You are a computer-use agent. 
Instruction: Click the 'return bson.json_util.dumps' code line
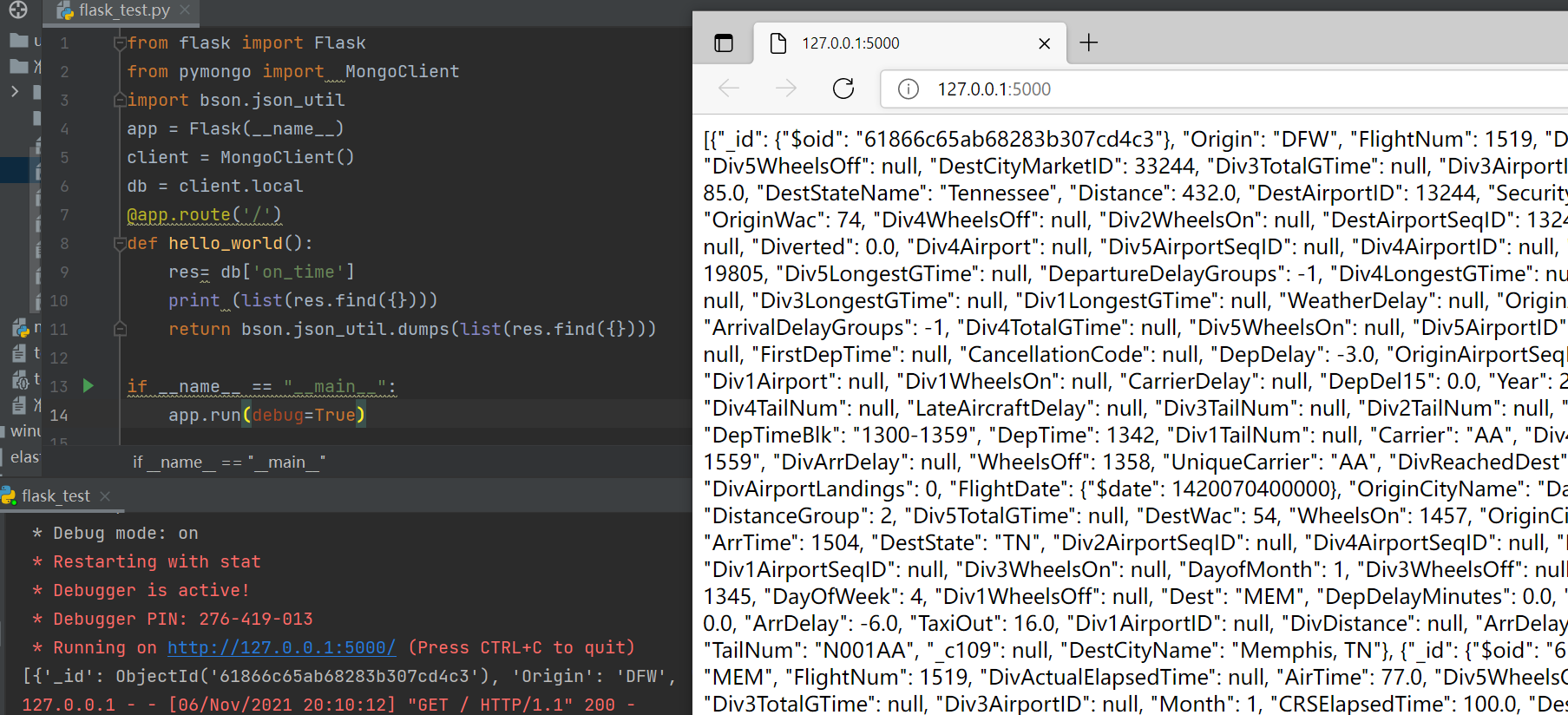tap(412, 329)
